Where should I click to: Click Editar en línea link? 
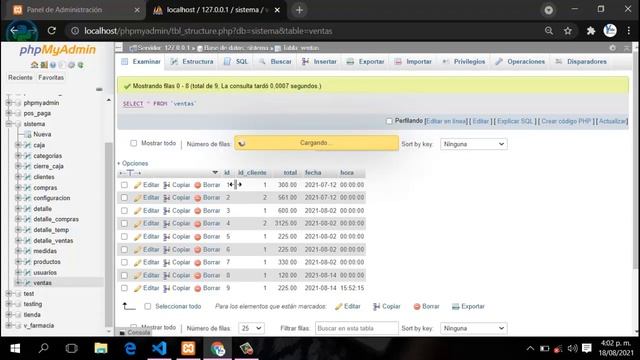coord(446,121)
